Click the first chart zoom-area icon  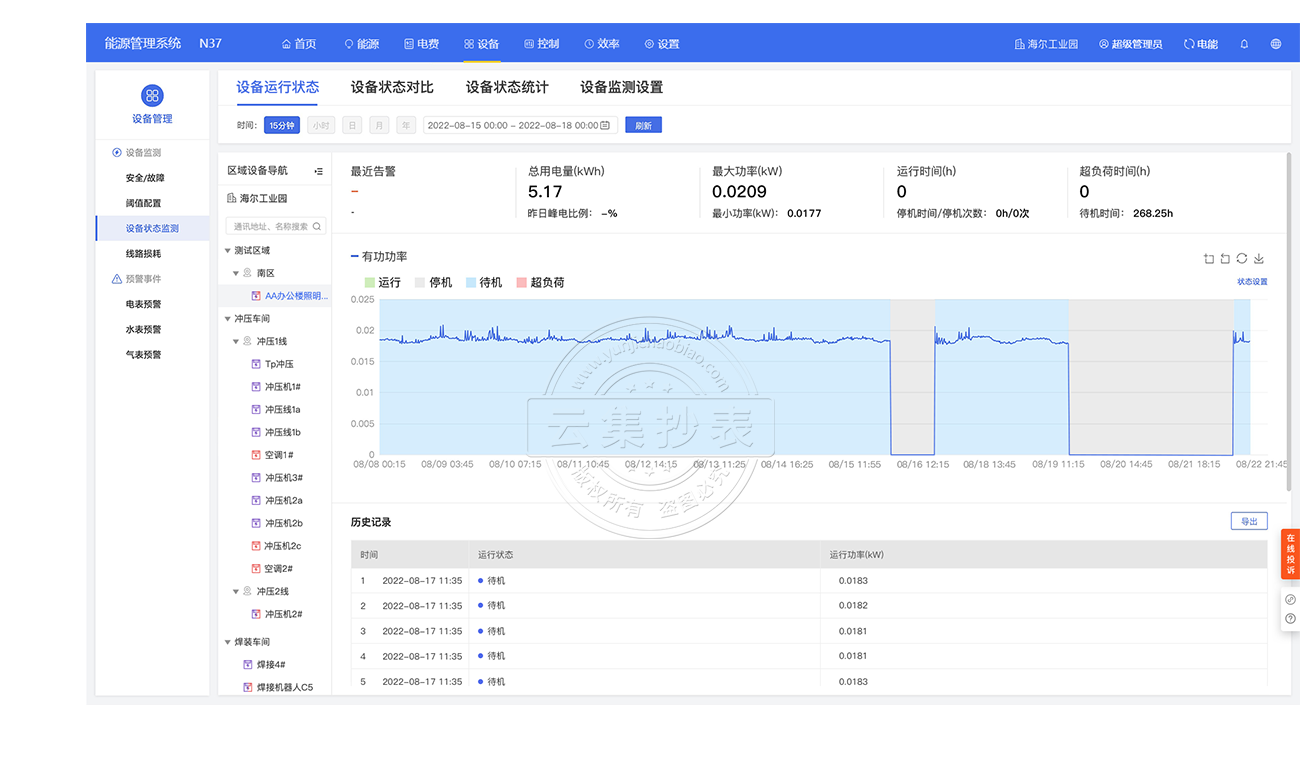(1209, 259)
